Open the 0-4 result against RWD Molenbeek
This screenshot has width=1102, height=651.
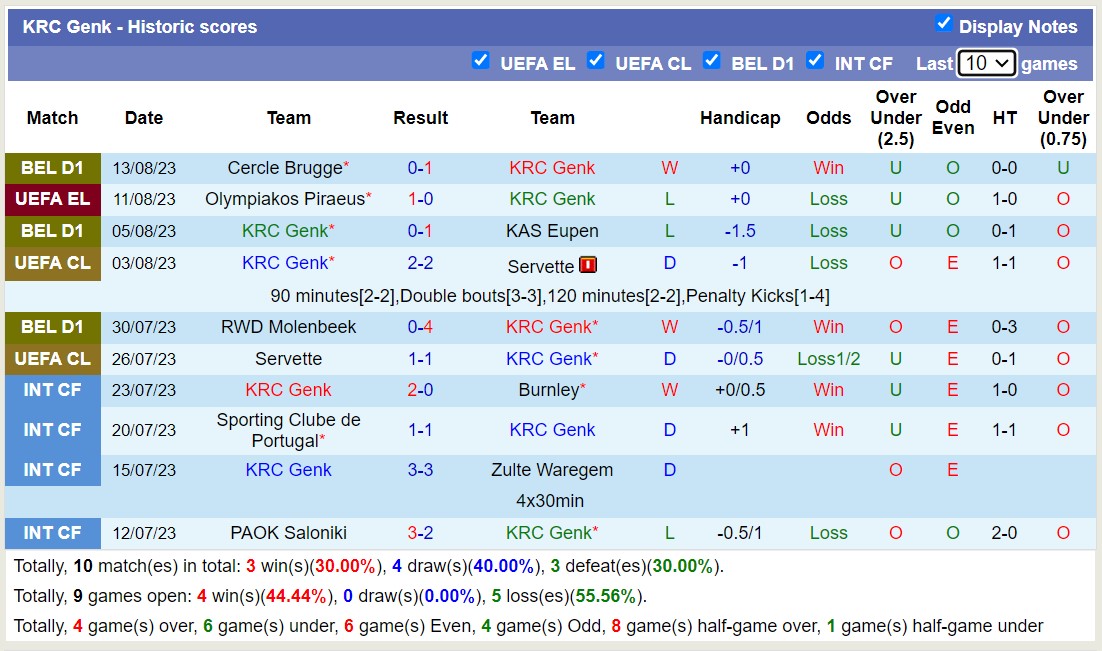click(420, 327)
